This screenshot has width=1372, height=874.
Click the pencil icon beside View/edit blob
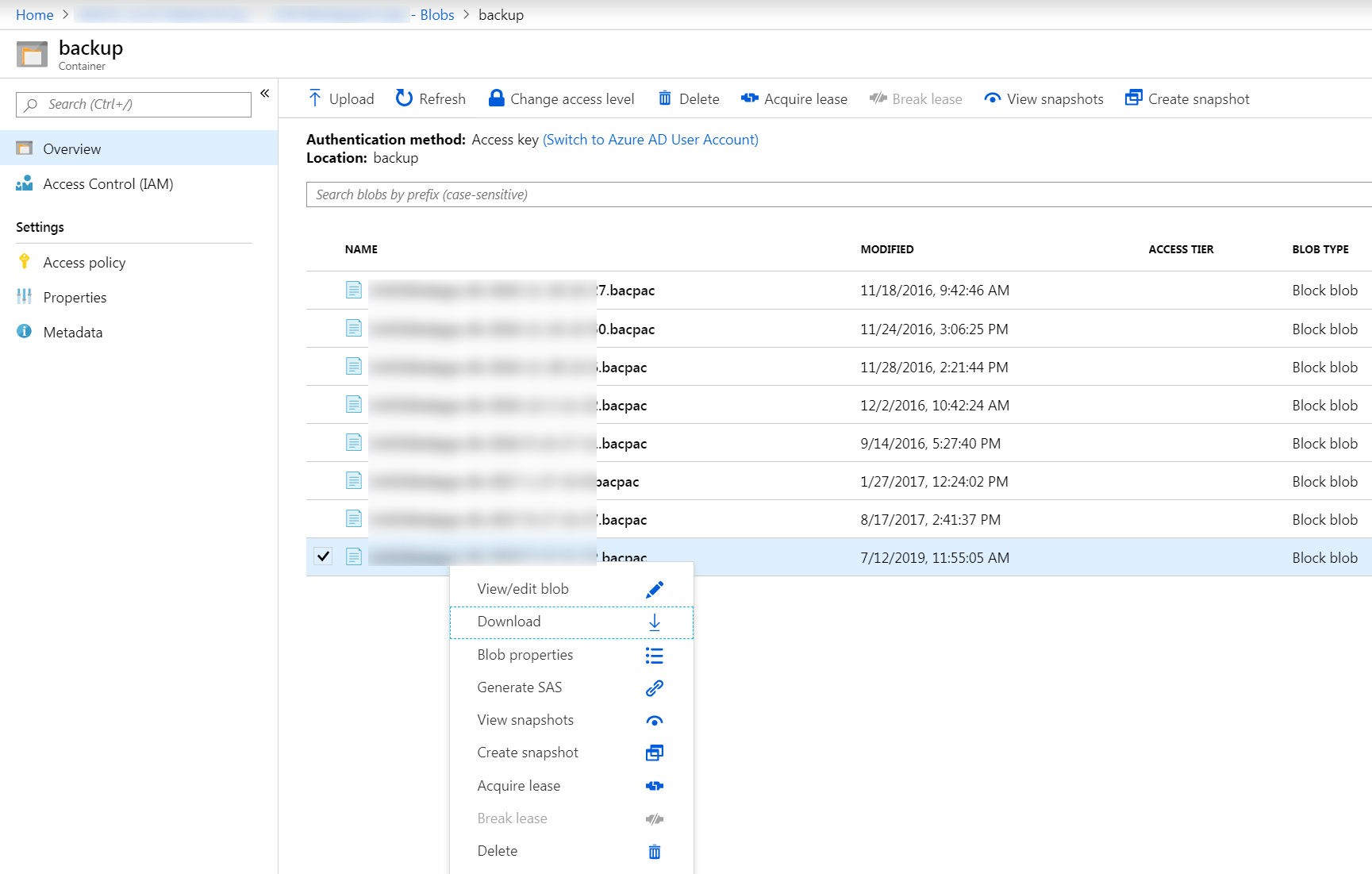point(654,589)
